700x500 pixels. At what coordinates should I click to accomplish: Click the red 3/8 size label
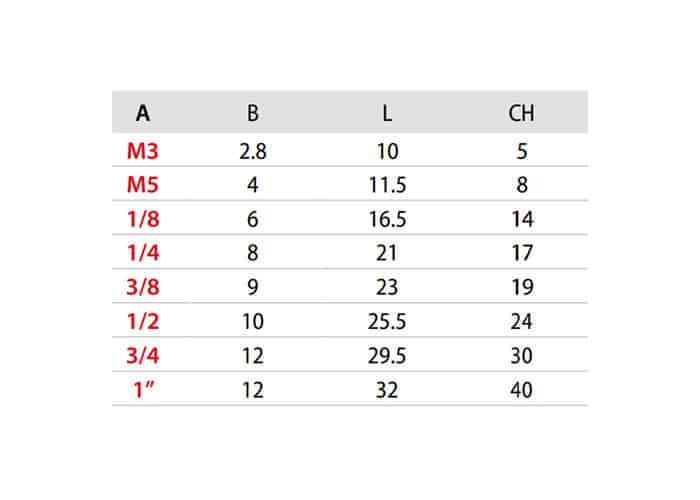[143, 287]
